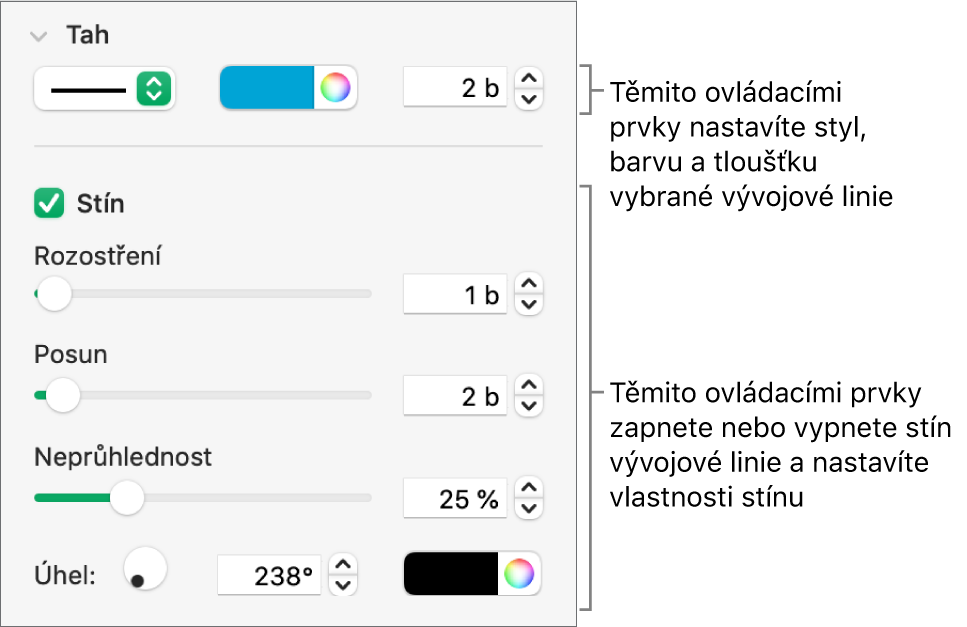Click the blue stroke color swatch

267,89
